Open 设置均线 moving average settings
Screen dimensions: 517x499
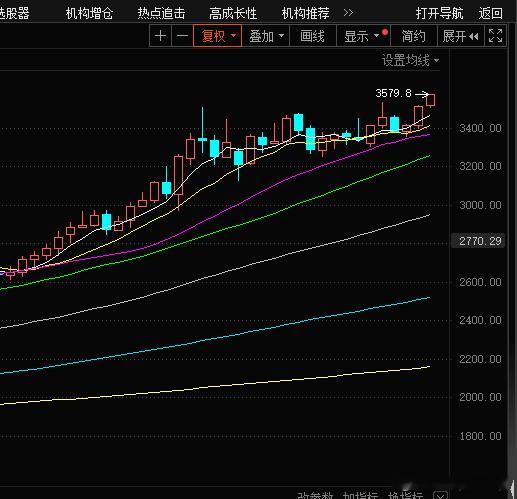coord(410,61)
